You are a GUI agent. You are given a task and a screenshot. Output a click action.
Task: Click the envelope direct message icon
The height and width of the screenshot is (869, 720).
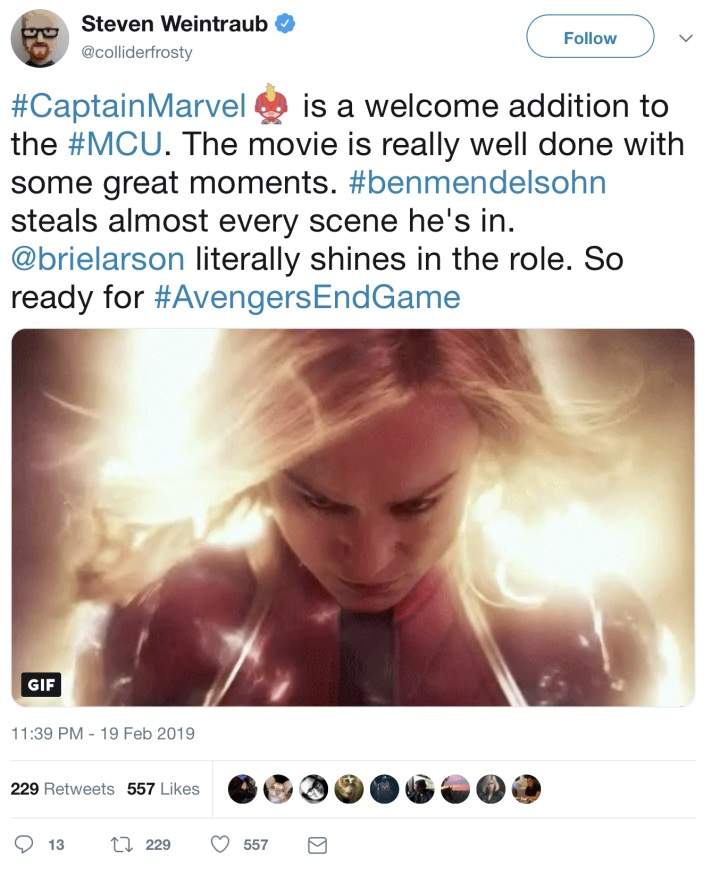(317, 845)
